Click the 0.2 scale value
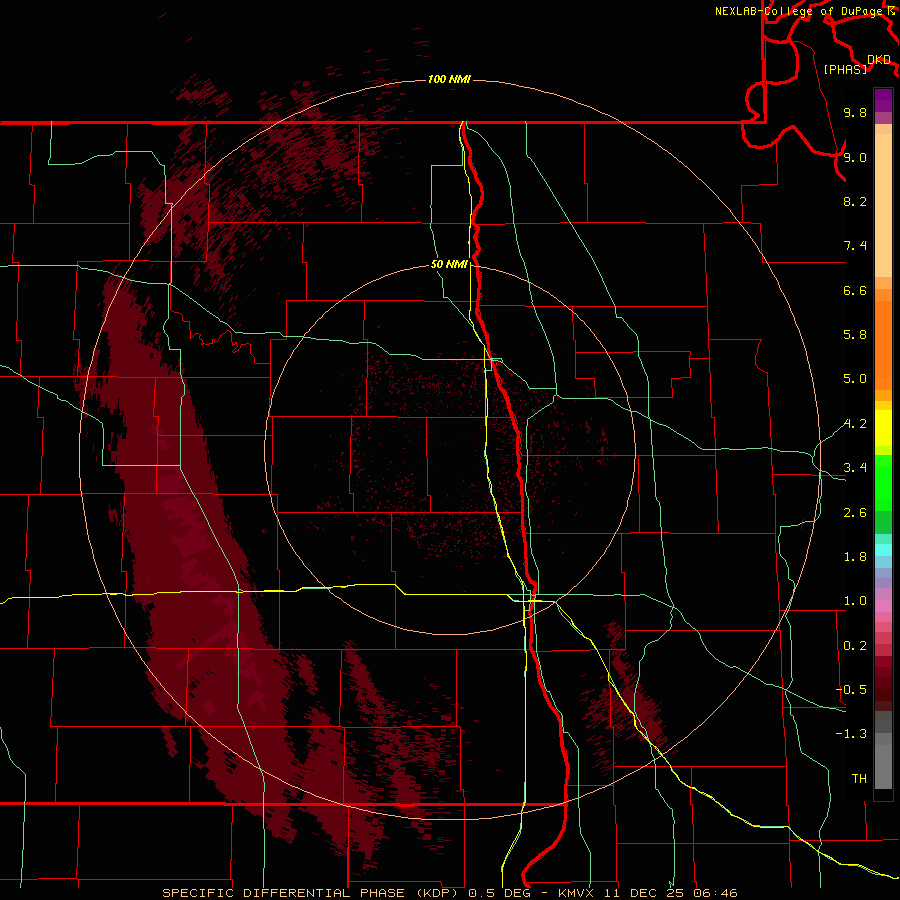The height and width of the screenshot is (900, 900). pyautogui.click(x=855, y=646)
